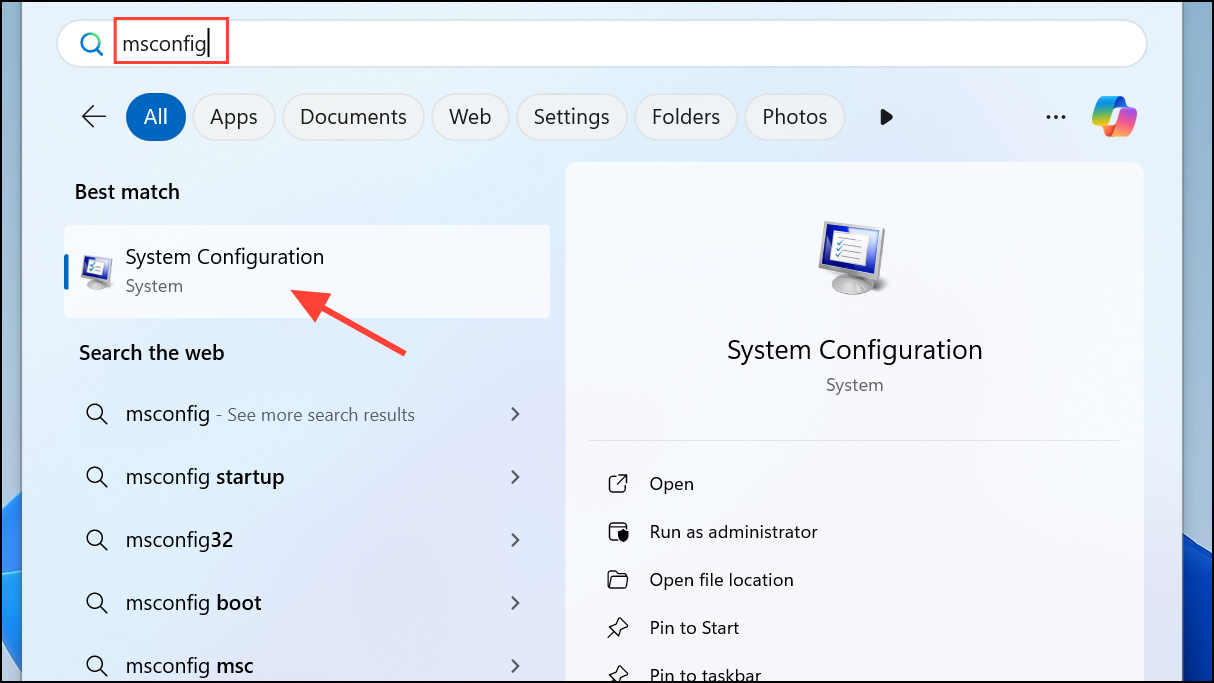Image resolution: width=1214 pixels, height=683 pixels.
Task: Expand the msconfig32 suggestion chevron
Action: pos(515,540)
